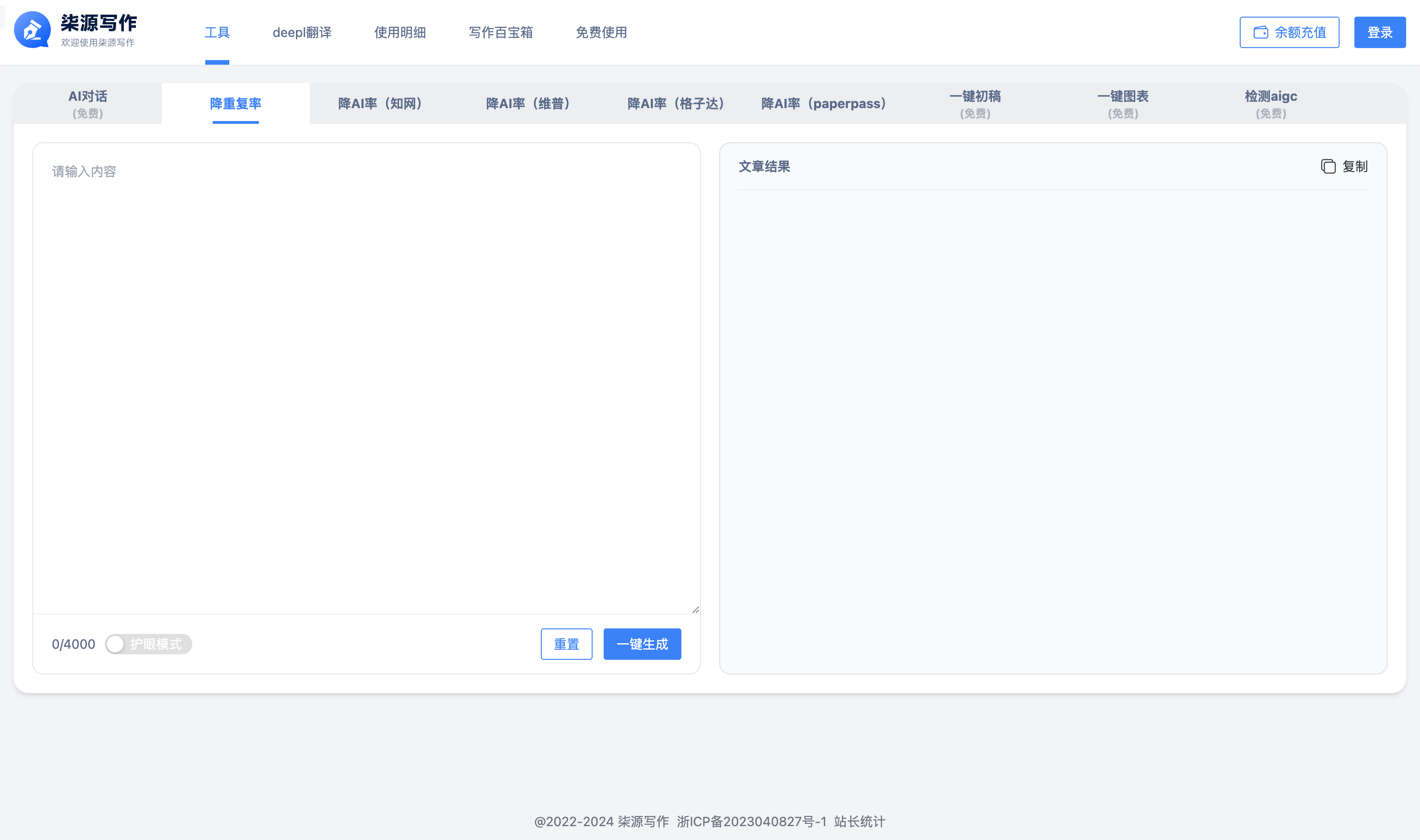Select the 一键图表 (免费) tab
This screenshot has width=1420, height=840.
[x=1123, y=103]
